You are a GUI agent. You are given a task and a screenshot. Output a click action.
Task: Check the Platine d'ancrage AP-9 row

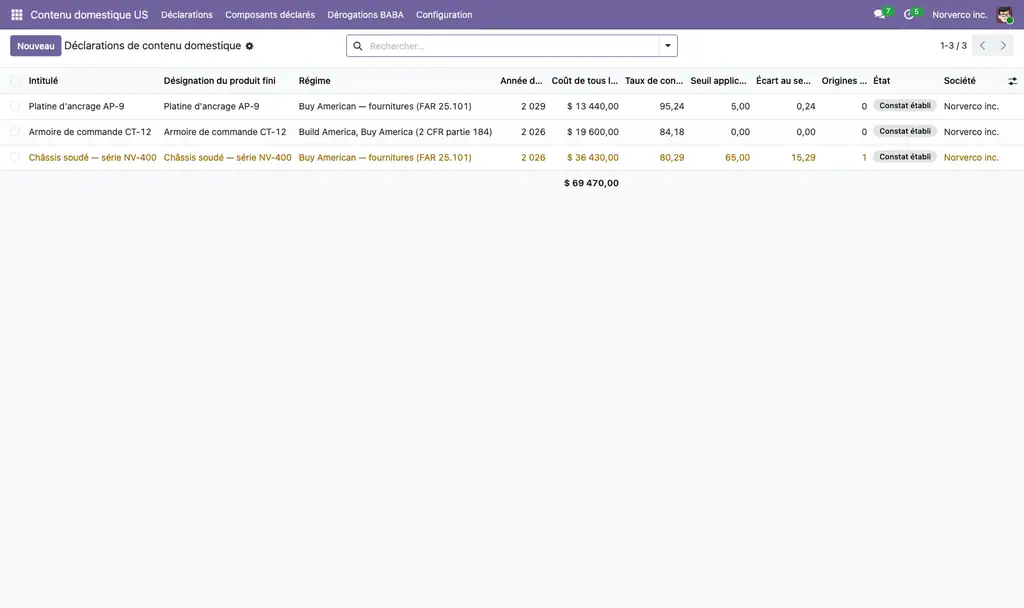14,106
